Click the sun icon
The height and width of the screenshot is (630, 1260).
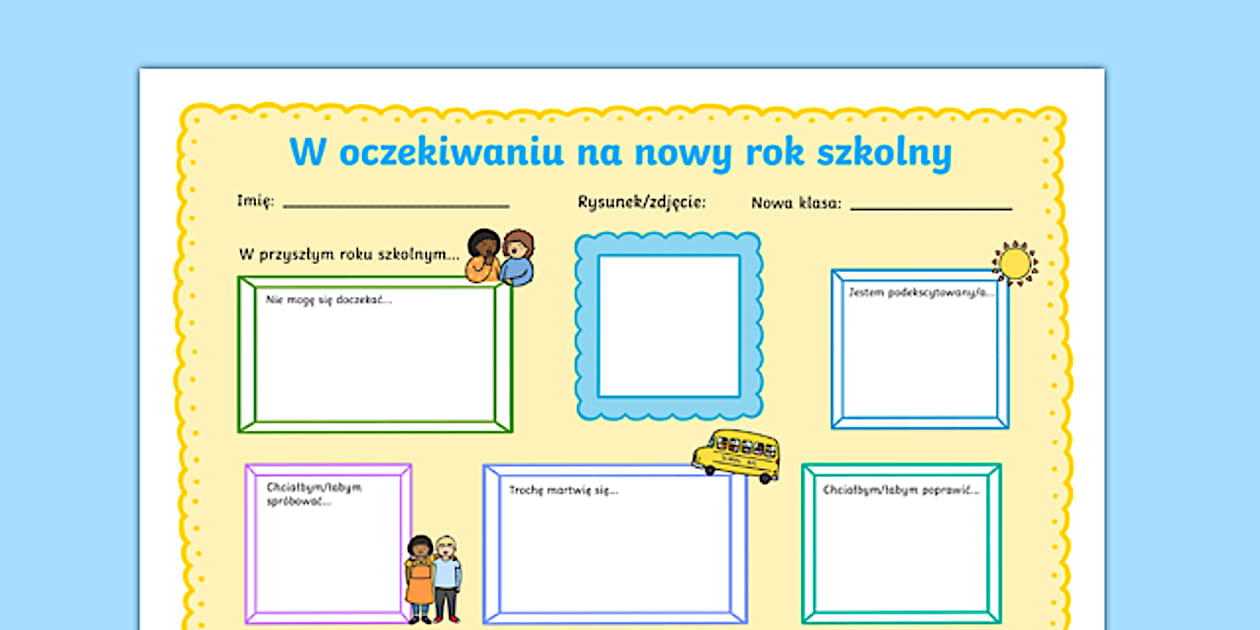pyautogui.click(x=1014, y=263)
